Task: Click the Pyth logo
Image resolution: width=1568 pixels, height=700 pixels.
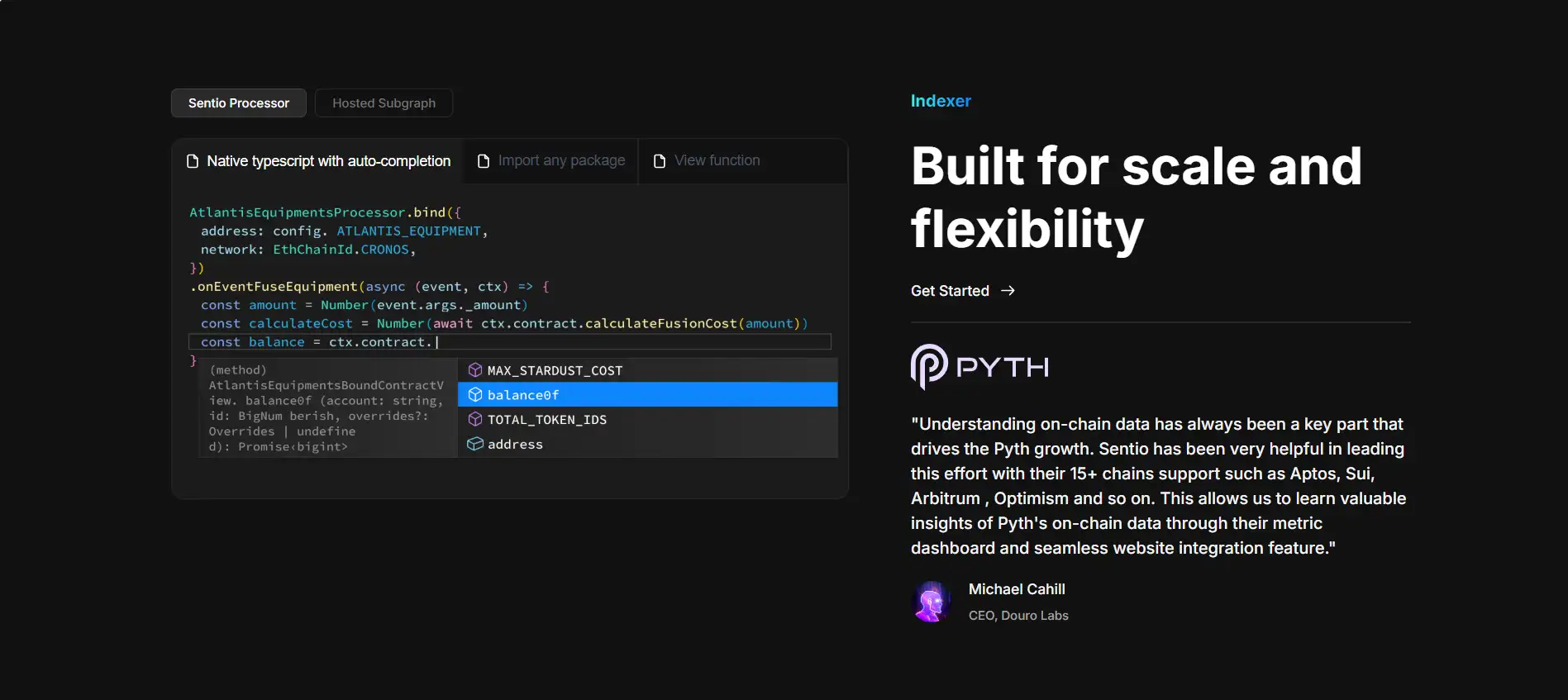Action: (x=979, y=367)
